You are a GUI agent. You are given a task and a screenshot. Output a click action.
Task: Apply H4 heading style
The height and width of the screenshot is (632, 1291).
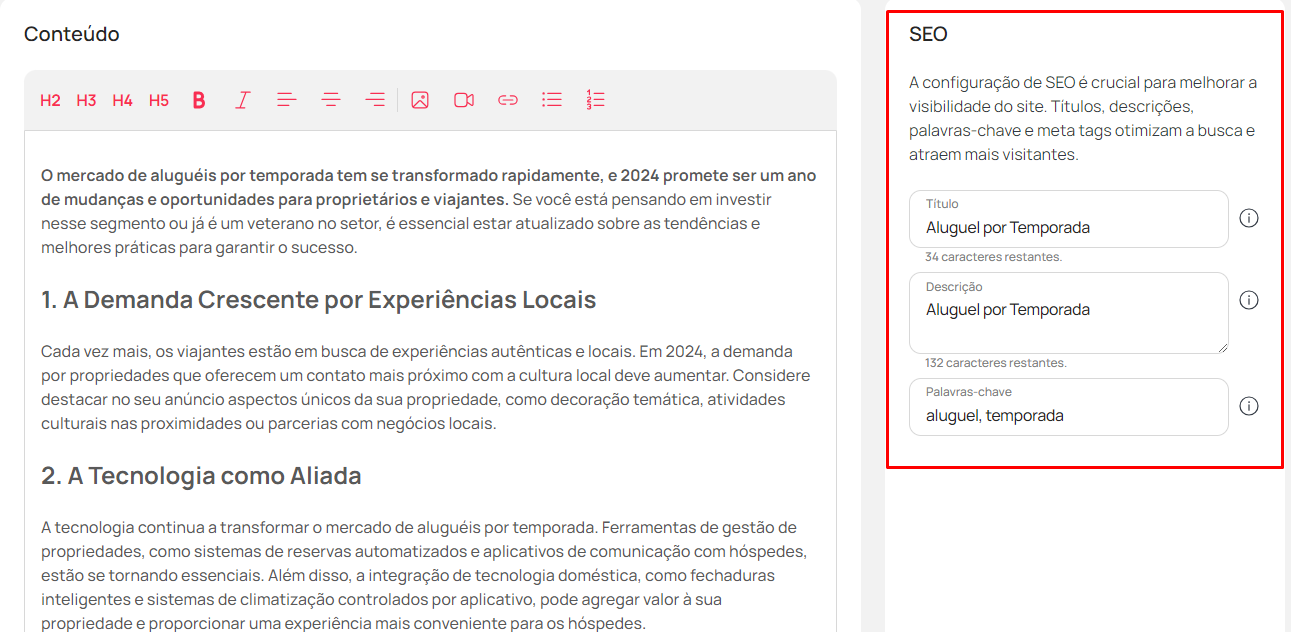[x=122, y=100]
